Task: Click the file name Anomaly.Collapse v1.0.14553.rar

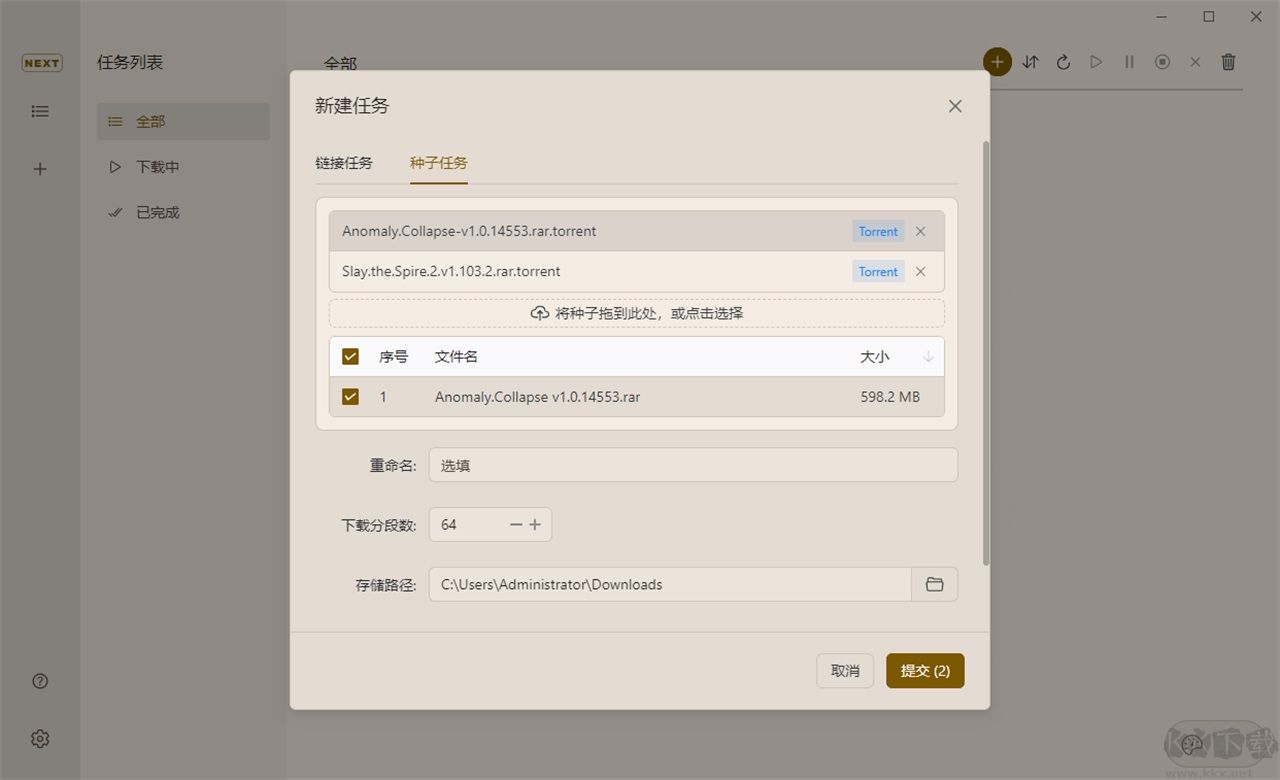Action: point(537,396)
